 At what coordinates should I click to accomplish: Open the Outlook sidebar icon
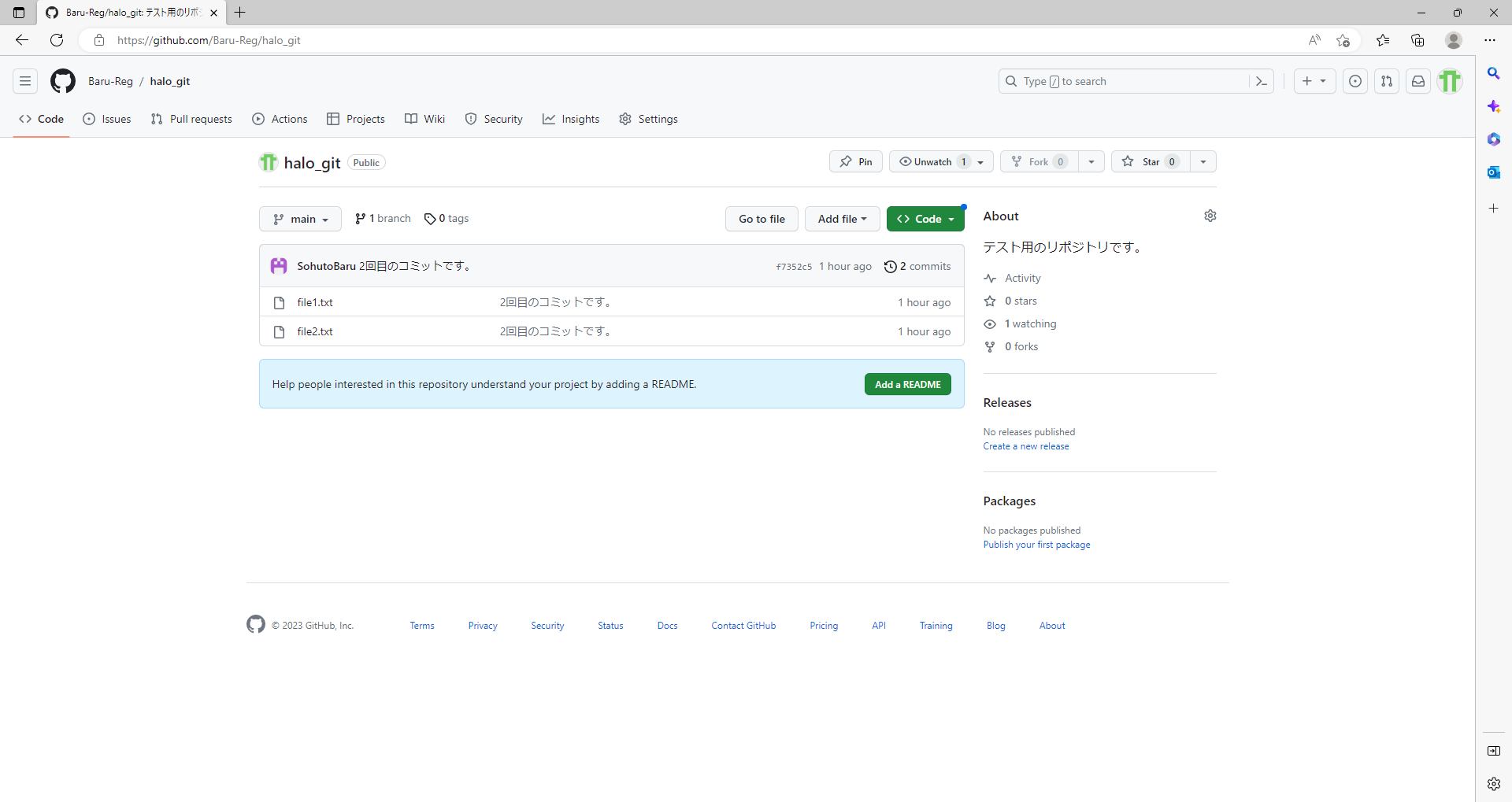(1494, 172)
